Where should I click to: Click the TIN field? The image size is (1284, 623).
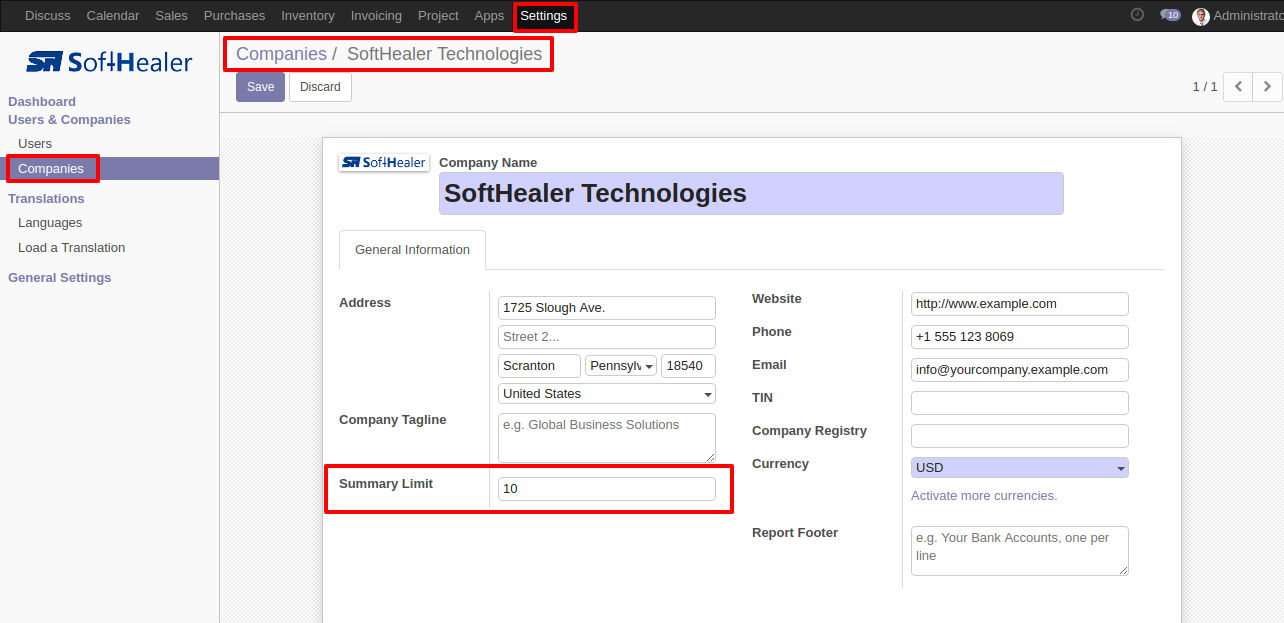(x=1020, y=403)
